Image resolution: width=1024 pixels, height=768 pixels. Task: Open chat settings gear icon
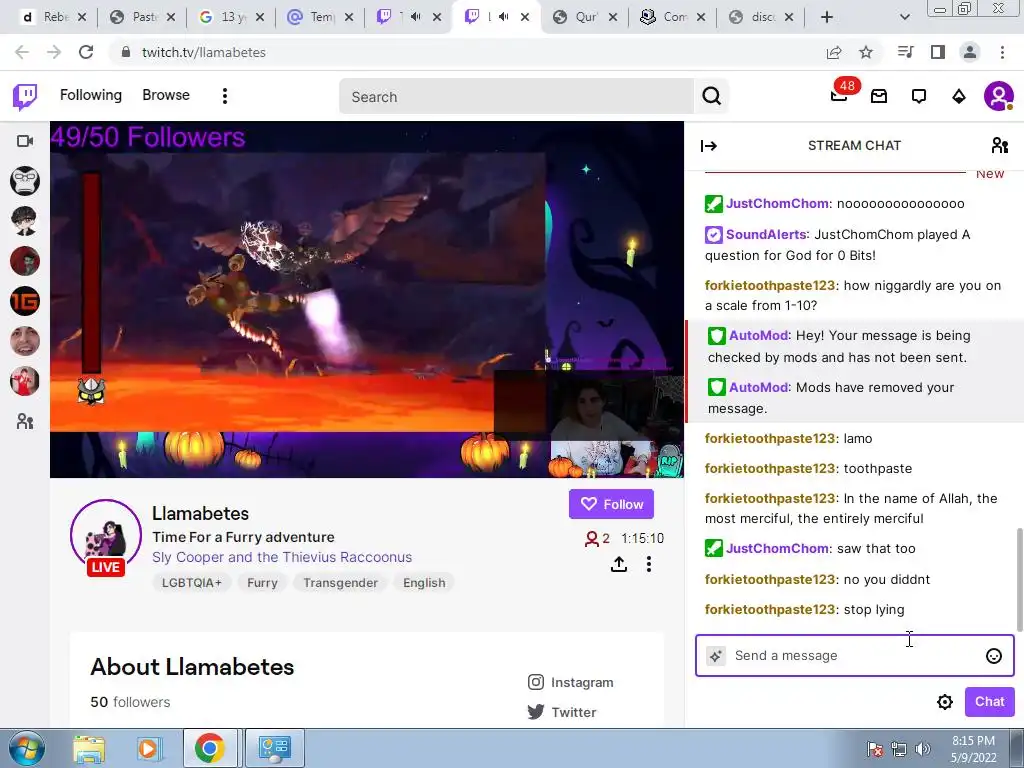click(x=944, y=702)
